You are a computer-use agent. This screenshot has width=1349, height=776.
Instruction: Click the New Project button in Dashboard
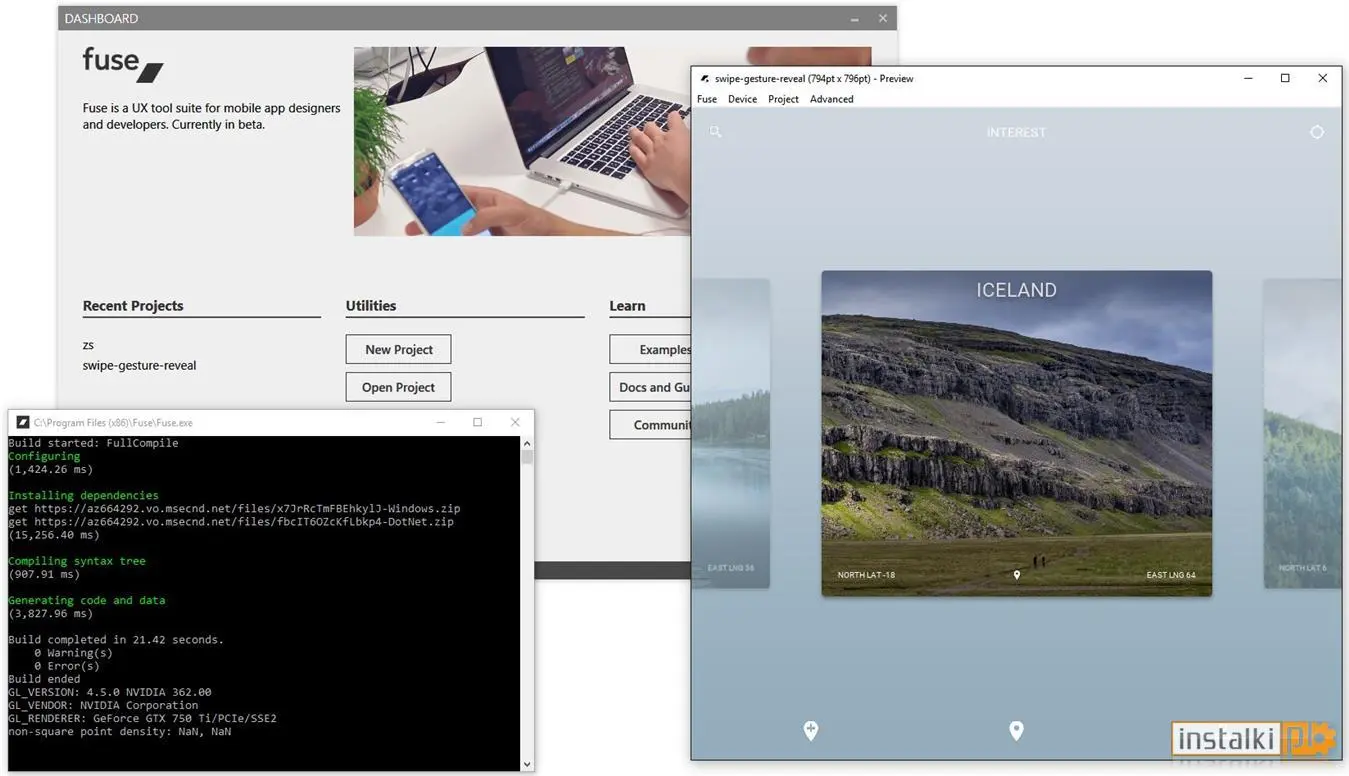pos(398,349)
